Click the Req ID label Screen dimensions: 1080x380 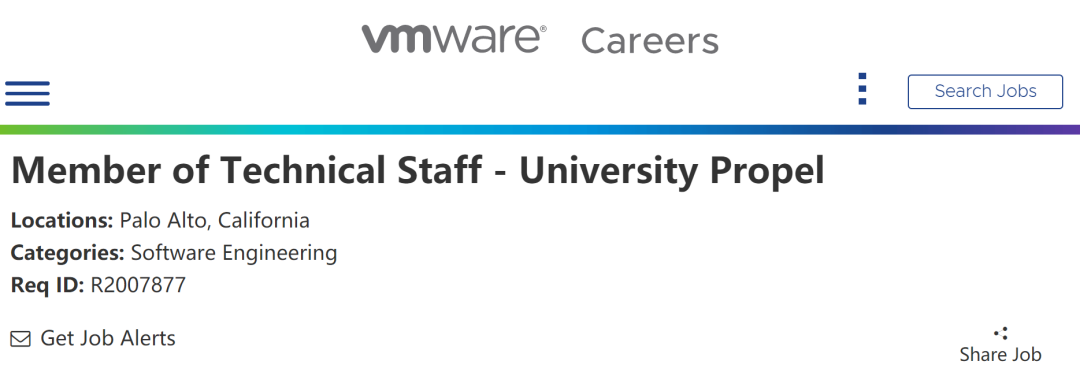(x=48, y=285)
